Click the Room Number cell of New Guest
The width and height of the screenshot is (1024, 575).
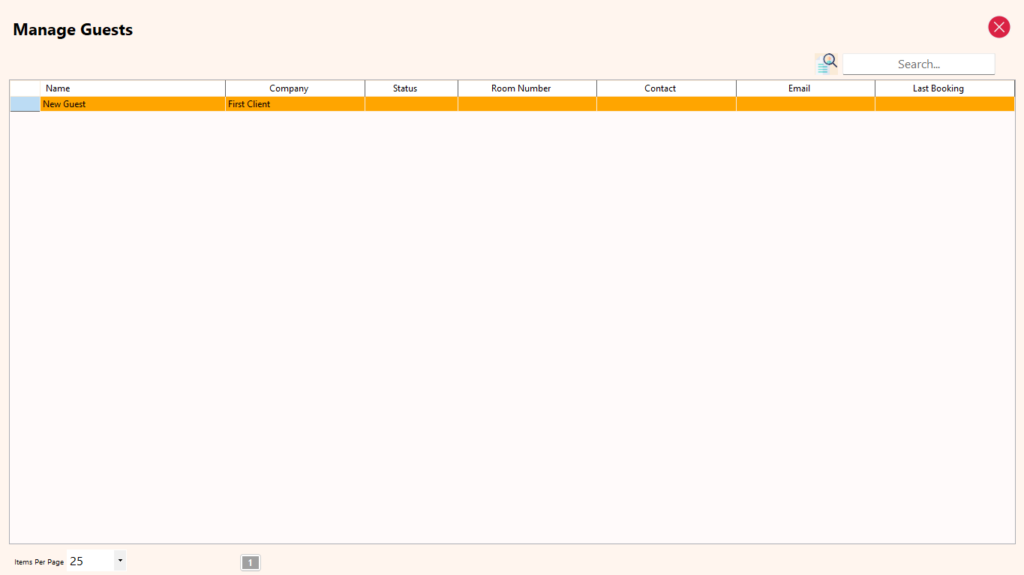click(527, 104)
